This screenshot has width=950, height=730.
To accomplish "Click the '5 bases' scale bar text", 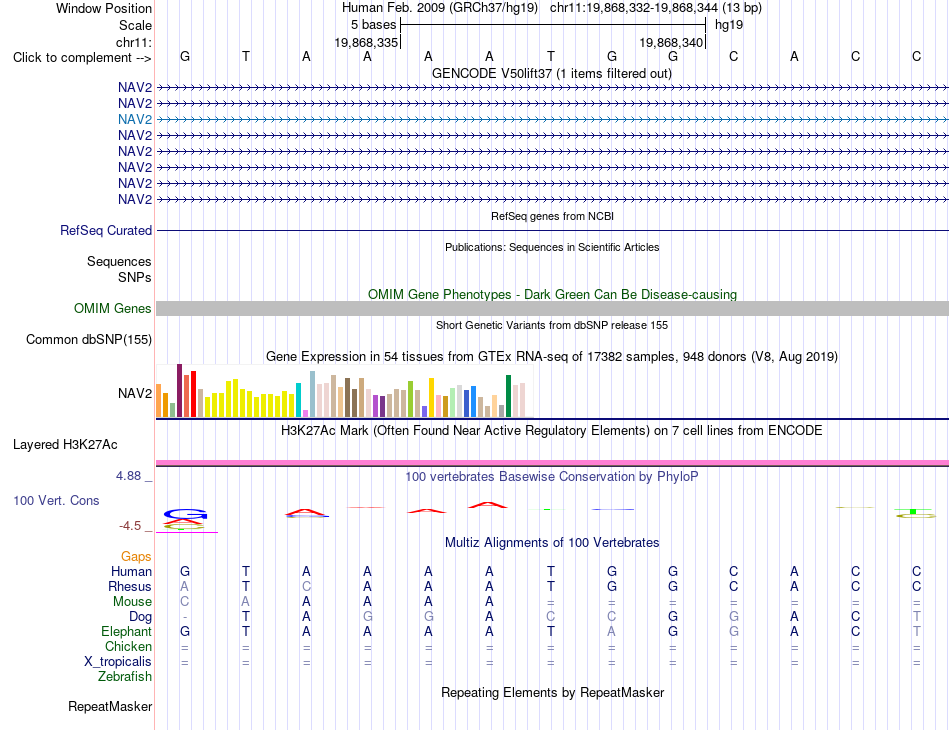I will pos(373,25).
